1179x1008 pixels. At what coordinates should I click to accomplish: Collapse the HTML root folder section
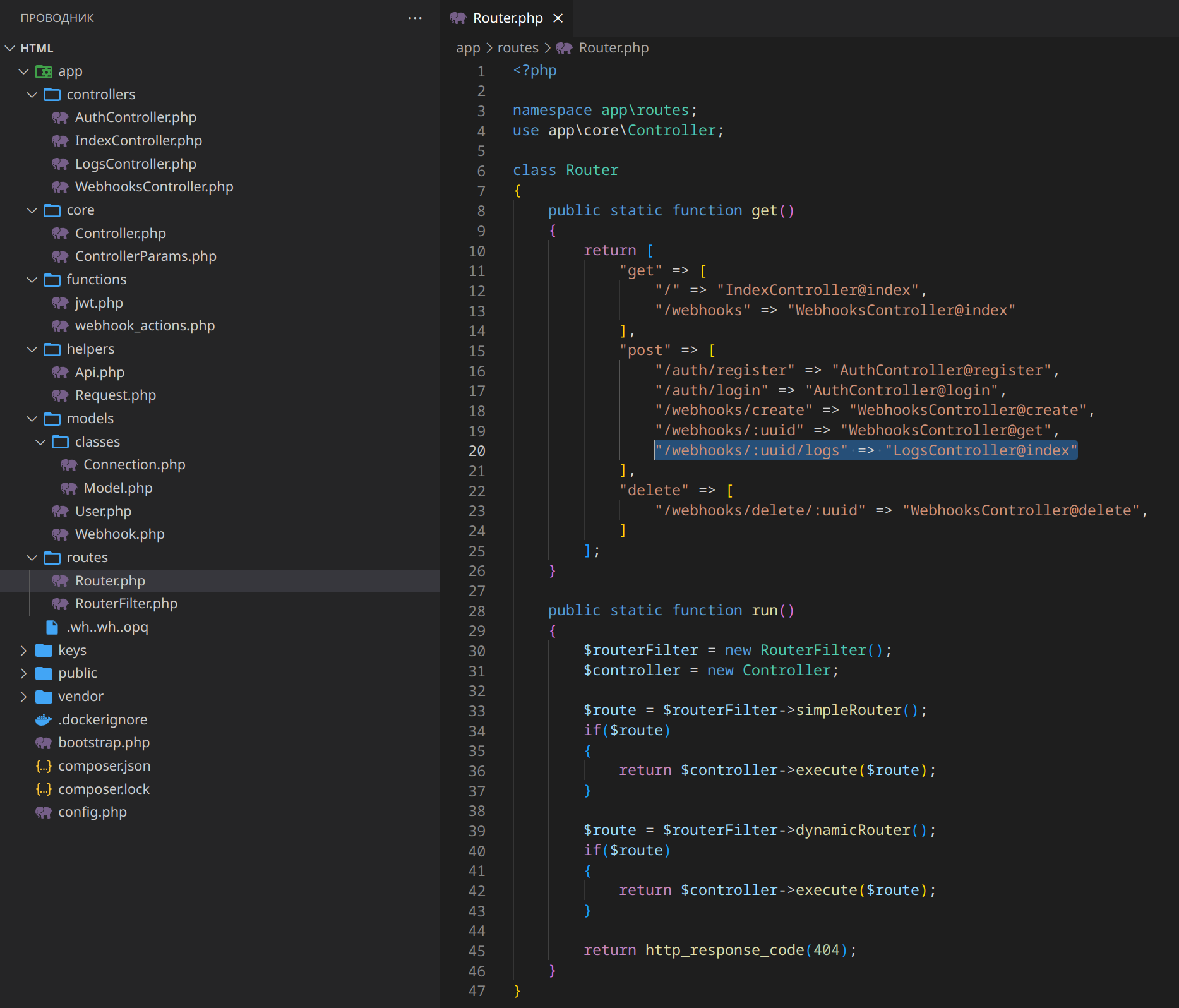click(9, 48)
